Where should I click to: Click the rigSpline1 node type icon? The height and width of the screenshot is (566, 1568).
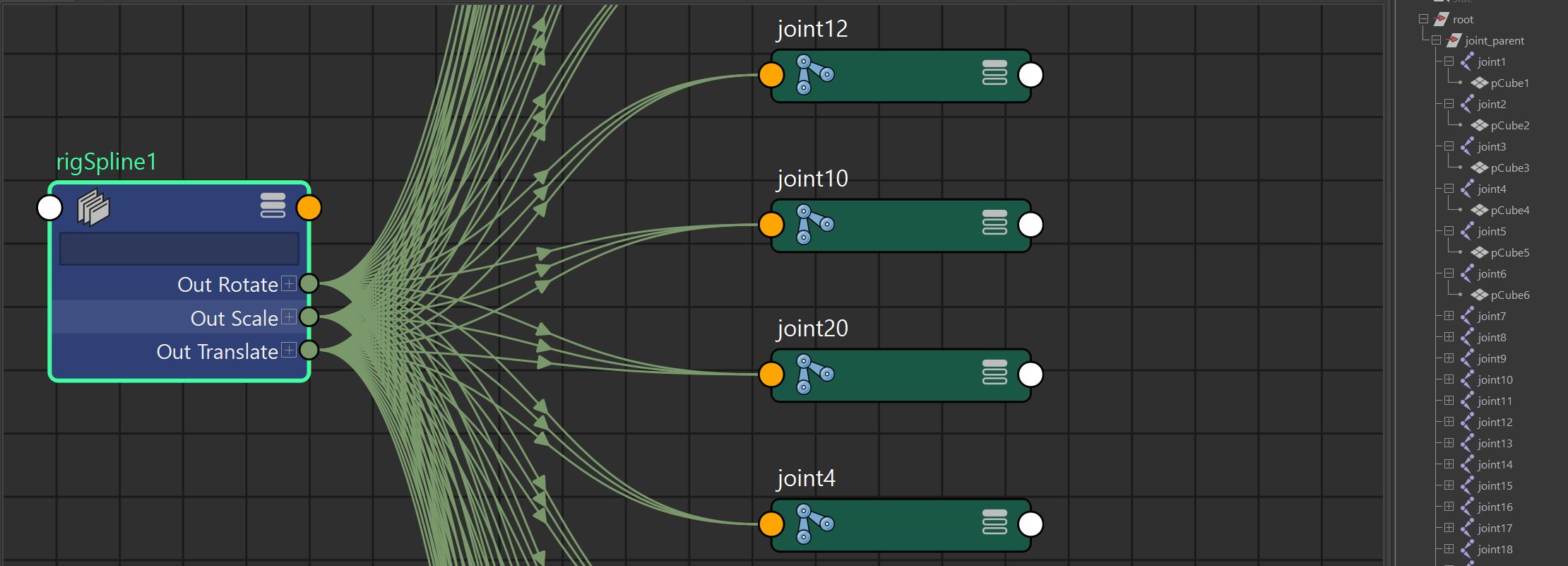point(94,208)
